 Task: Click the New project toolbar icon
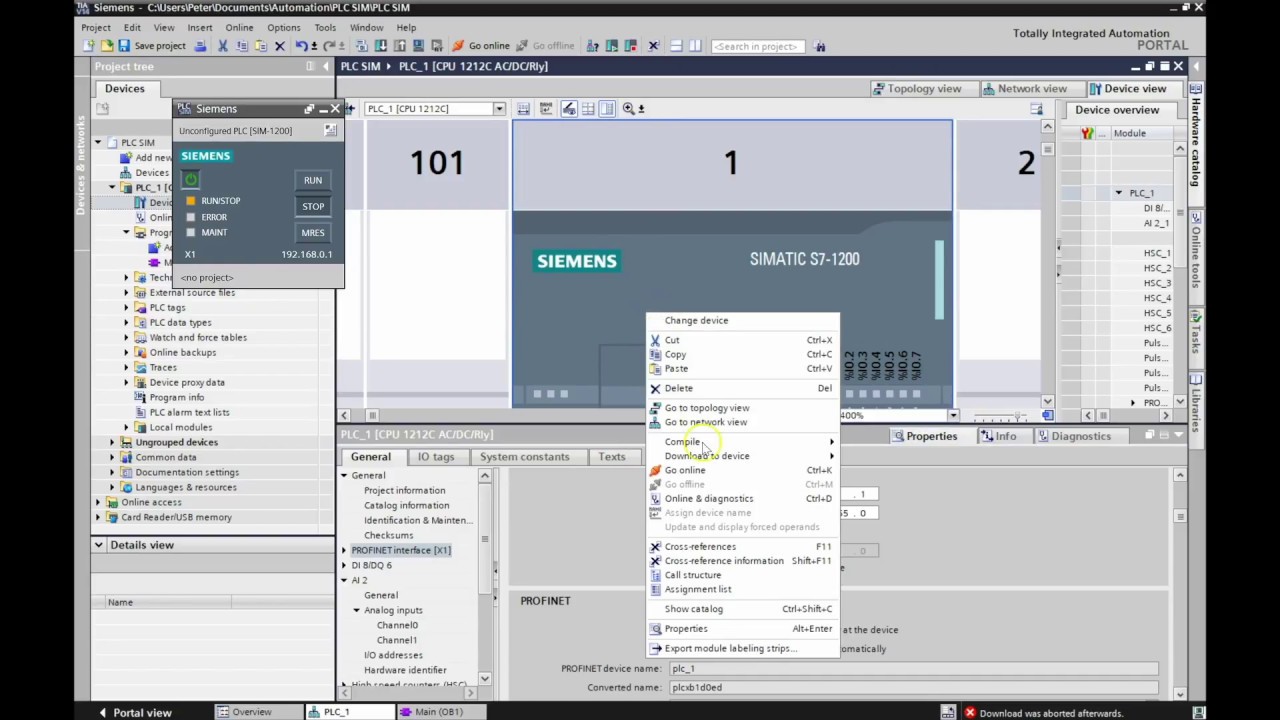(x=89, y=46)
